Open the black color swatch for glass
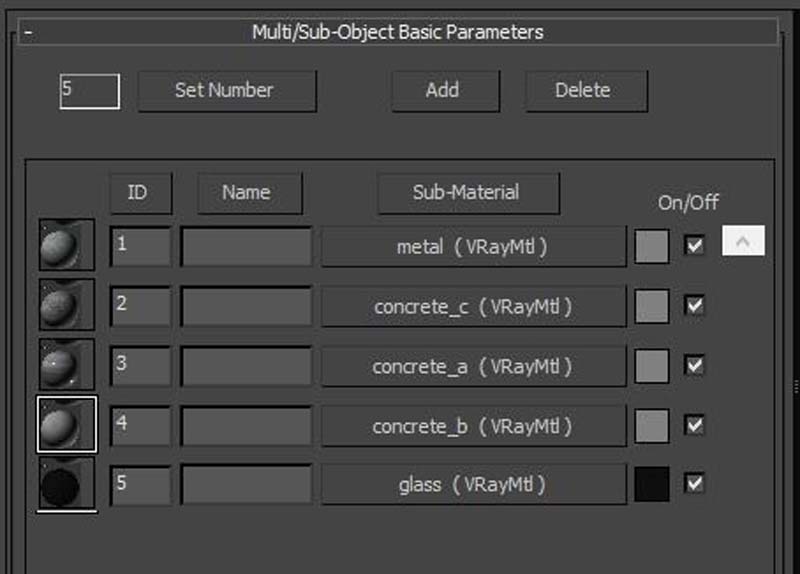This screenshot has height=574, width=800. coord(651,485)
